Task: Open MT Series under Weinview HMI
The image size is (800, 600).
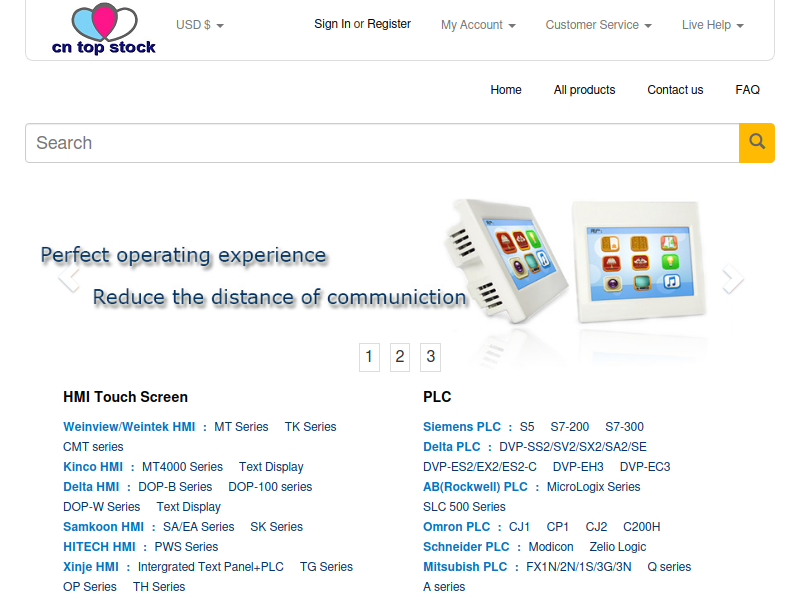Action: (x=241, y=427)
